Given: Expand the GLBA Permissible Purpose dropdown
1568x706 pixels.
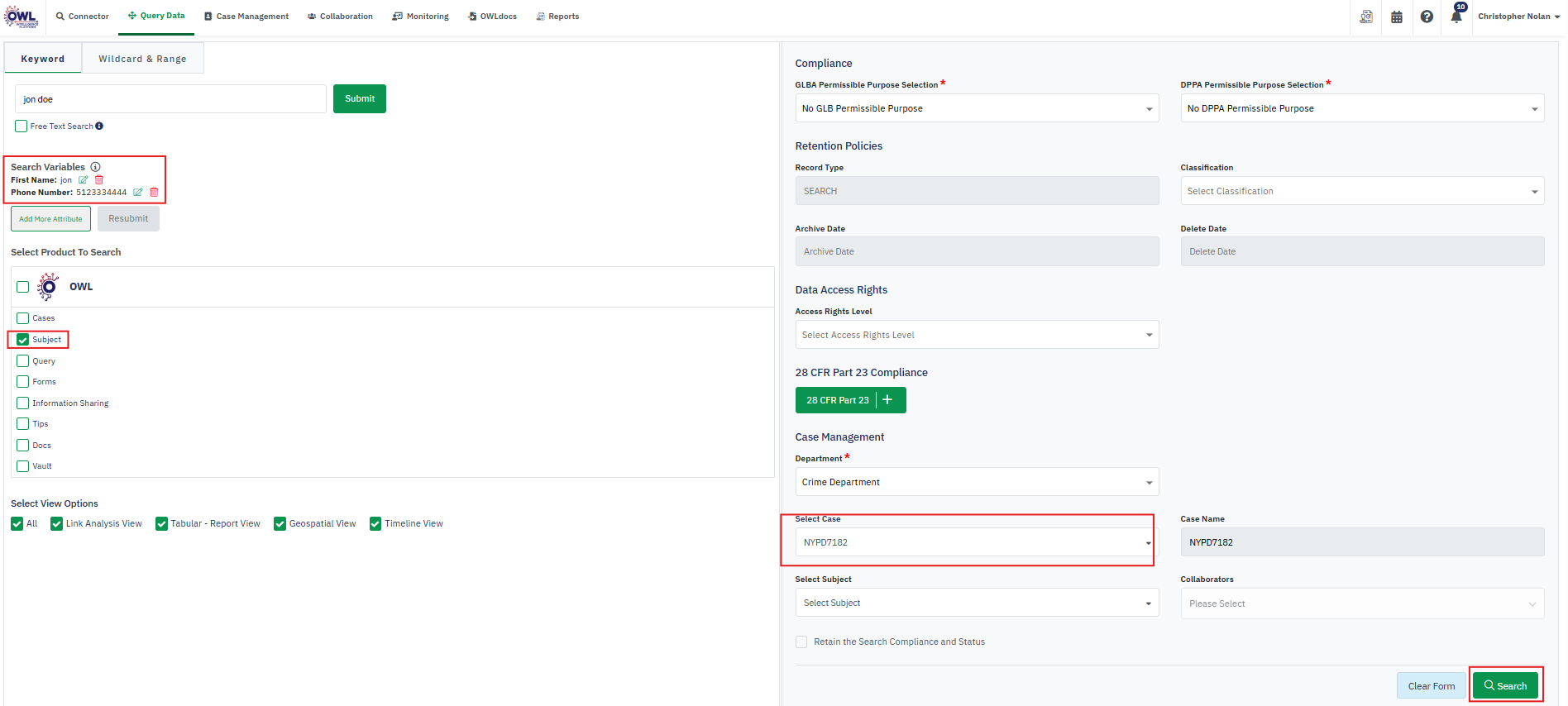Looking at the screenshot, I should point(976,108).
